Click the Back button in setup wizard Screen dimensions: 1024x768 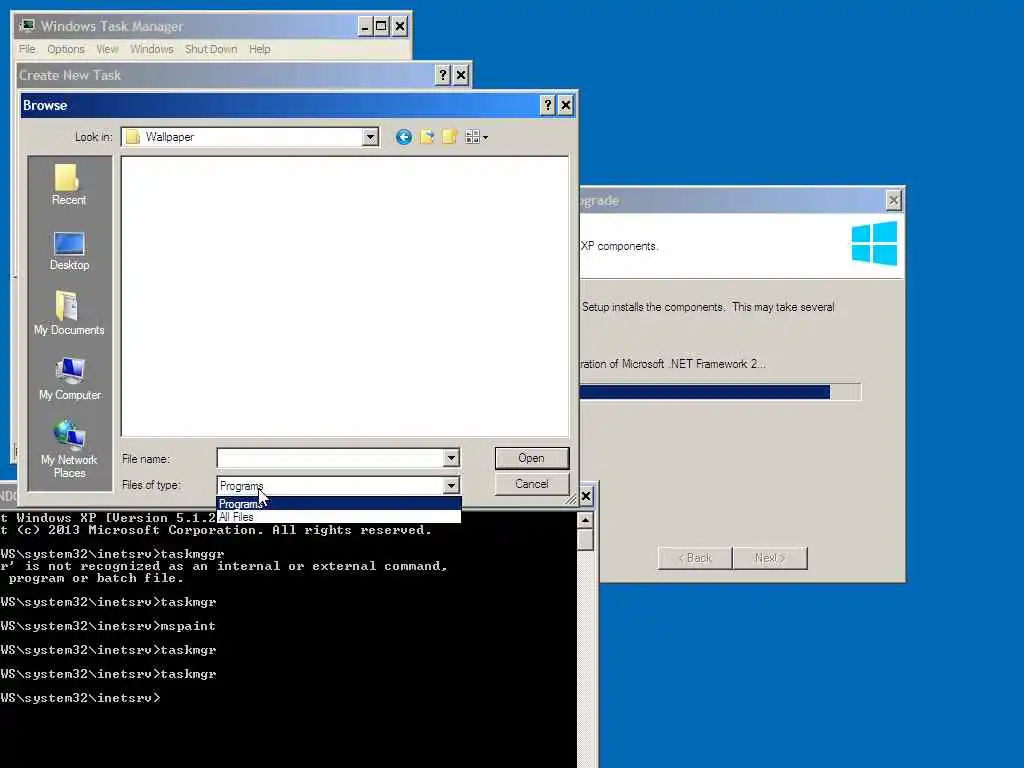tap(695, 558)
